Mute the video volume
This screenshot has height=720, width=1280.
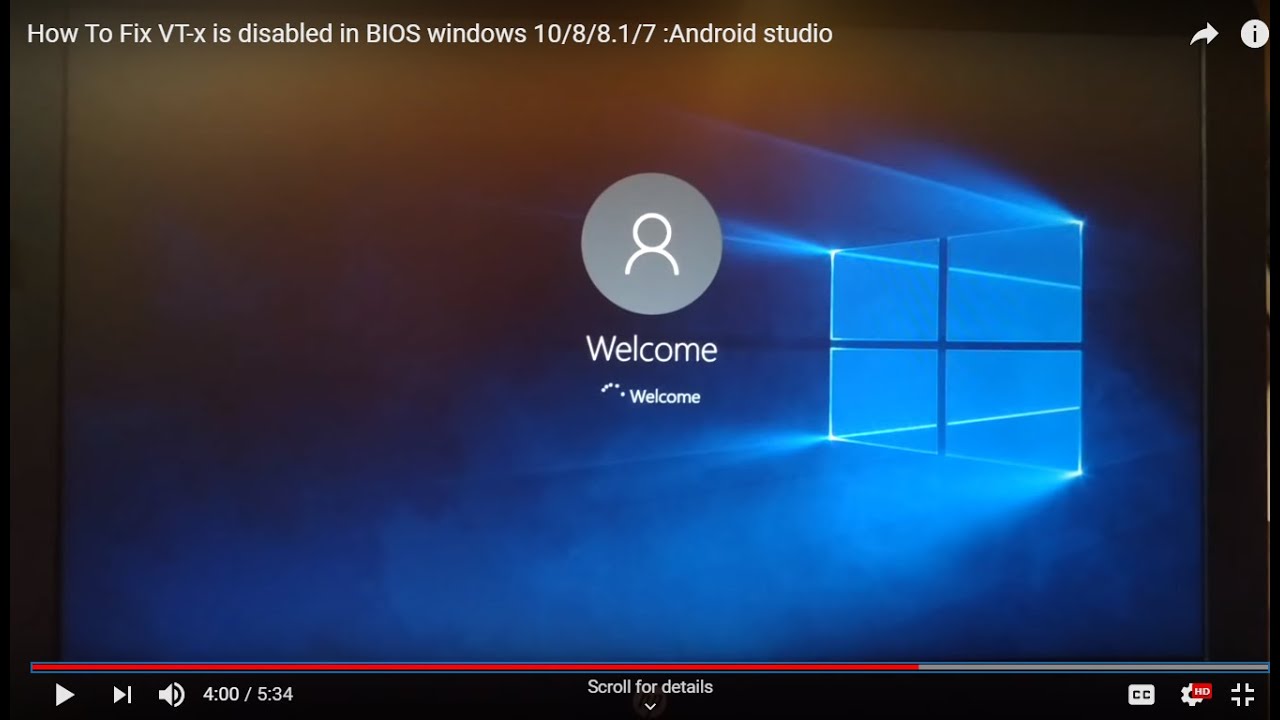coord(171,694)
